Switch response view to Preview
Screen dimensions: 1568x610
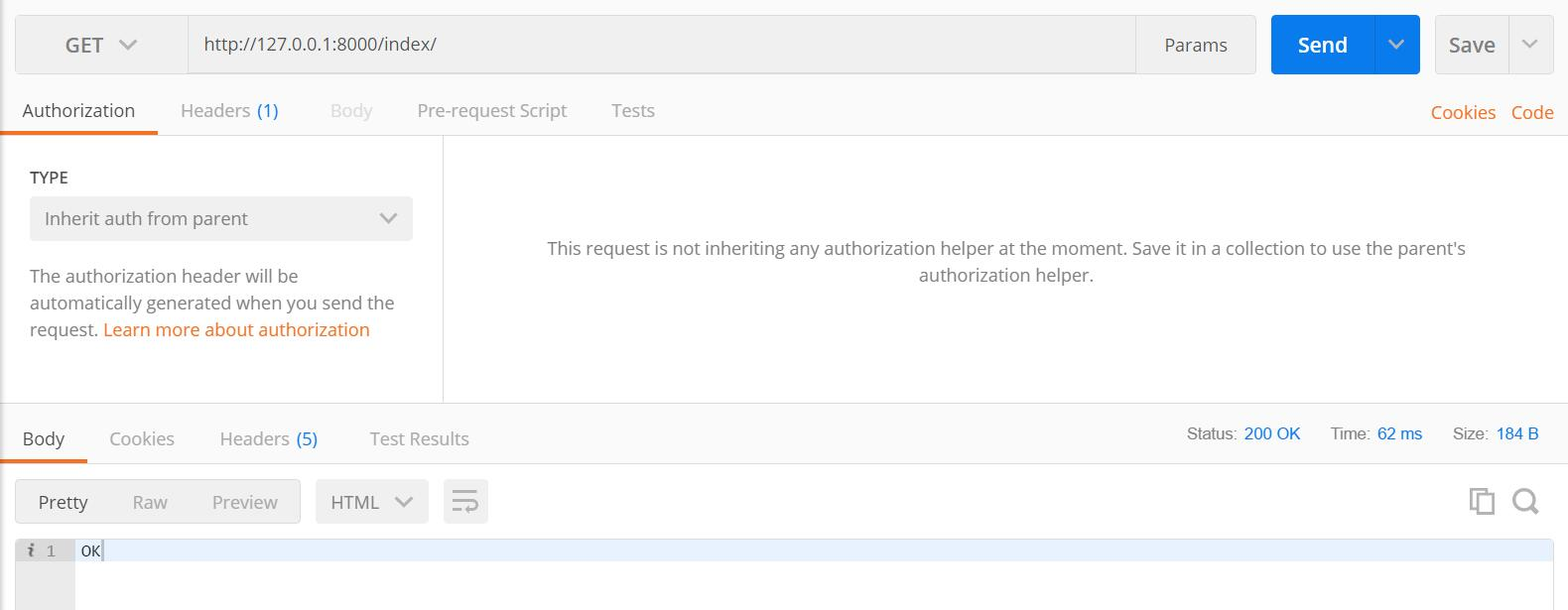pos(245,502)
